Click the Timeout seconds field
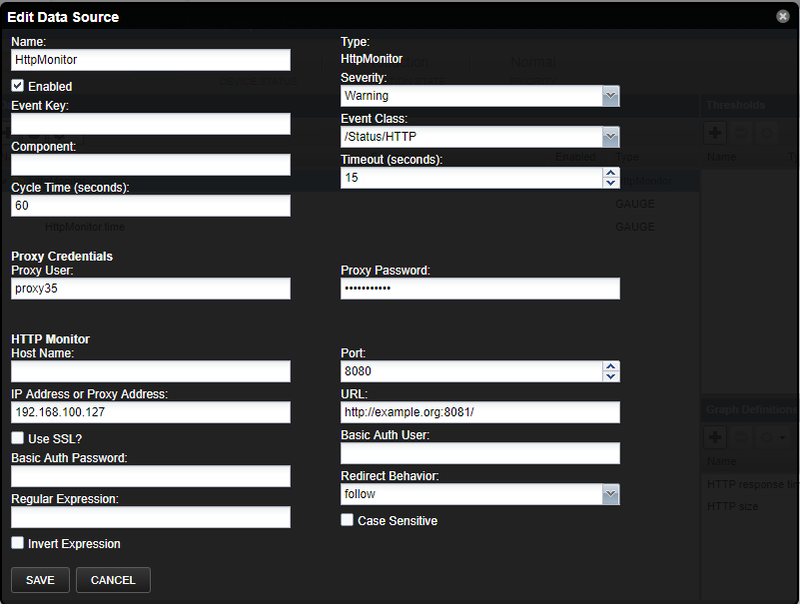 click(471, 178)
